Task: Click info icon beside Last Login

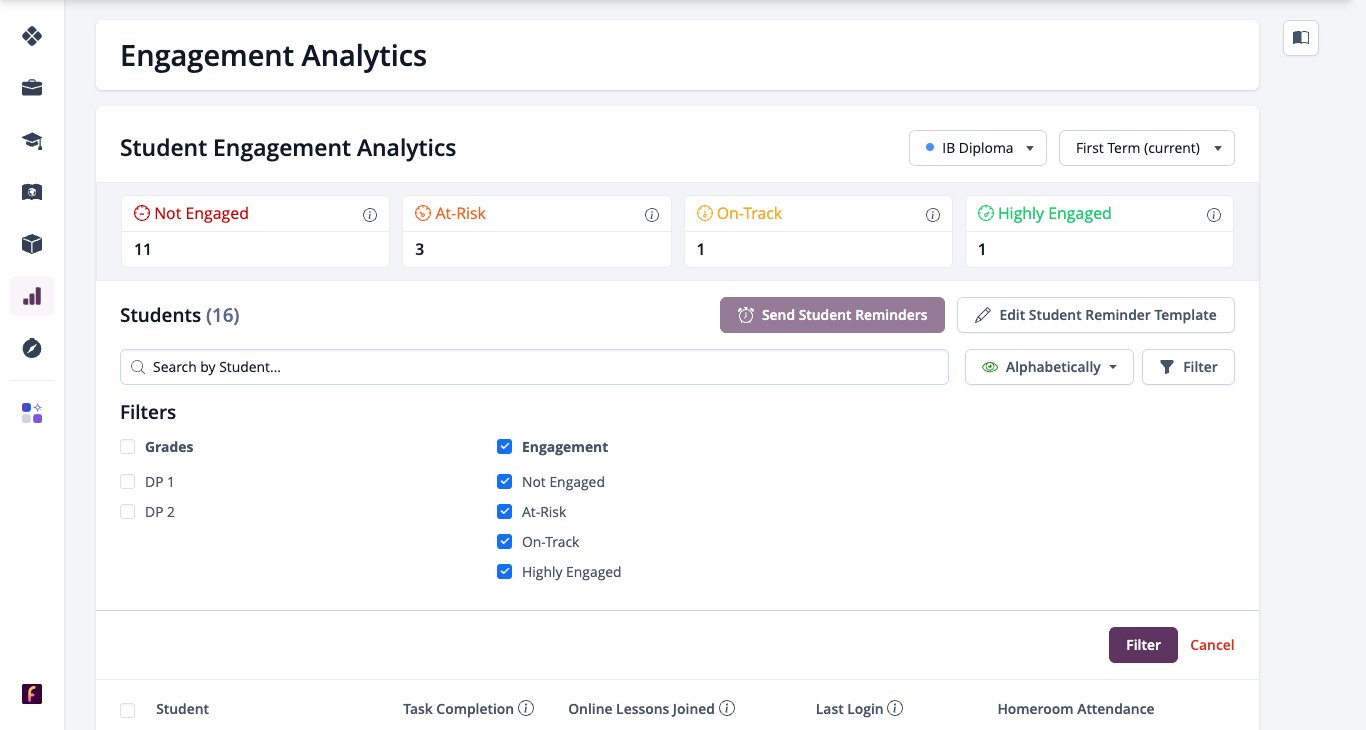Action: (x=896, y=708)
